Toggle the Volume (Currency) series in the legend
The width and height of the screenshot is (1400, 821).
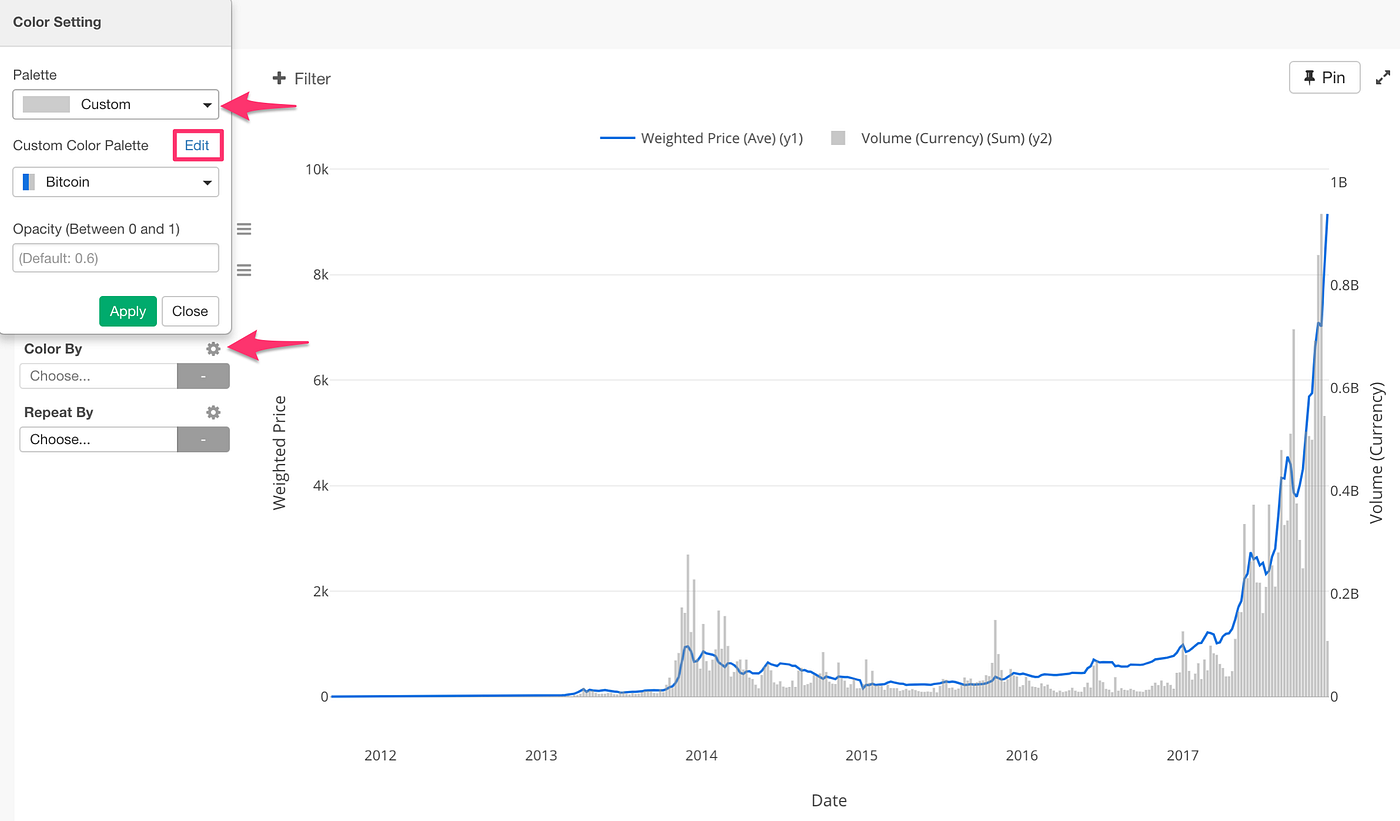945,138
